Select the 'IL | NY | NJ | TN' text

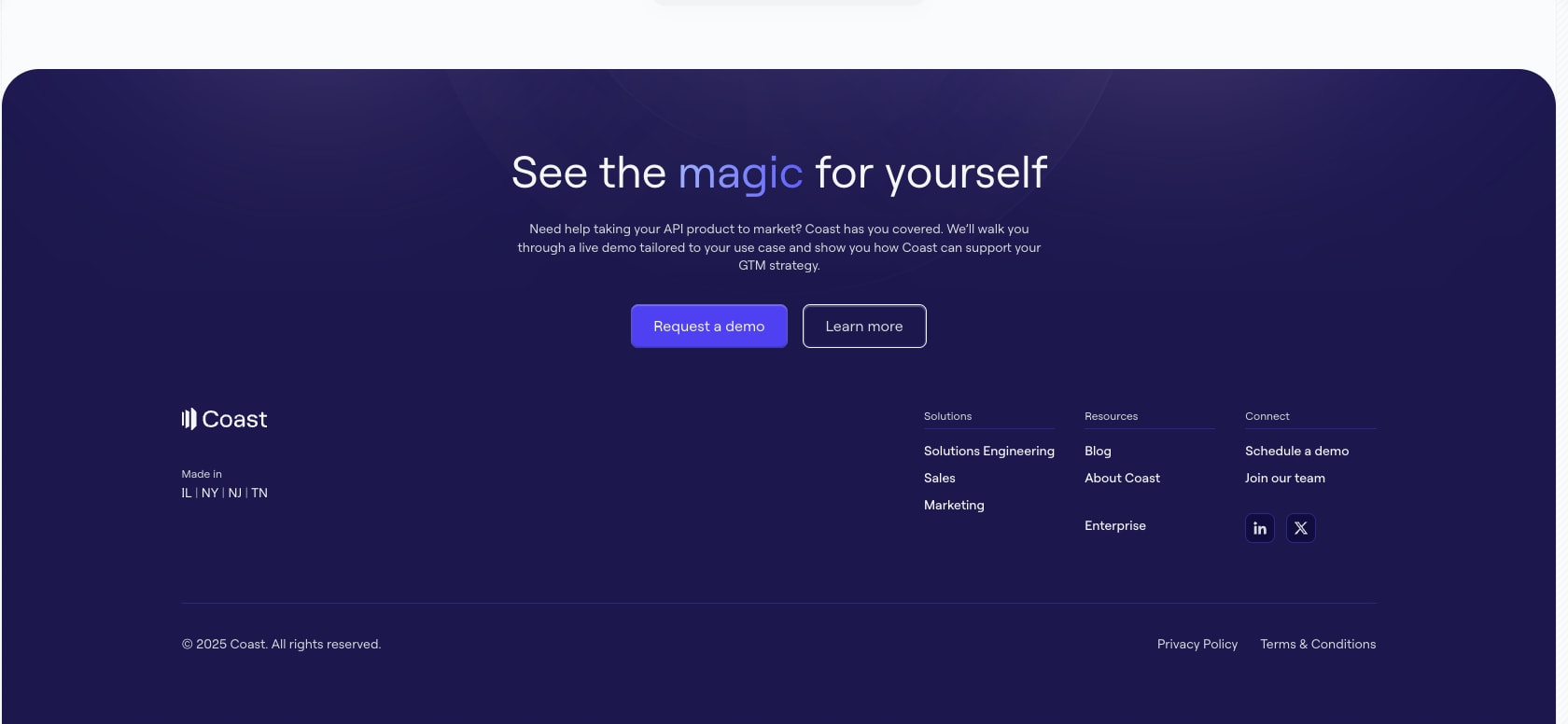pyautogui.click(x=224, y=493)
